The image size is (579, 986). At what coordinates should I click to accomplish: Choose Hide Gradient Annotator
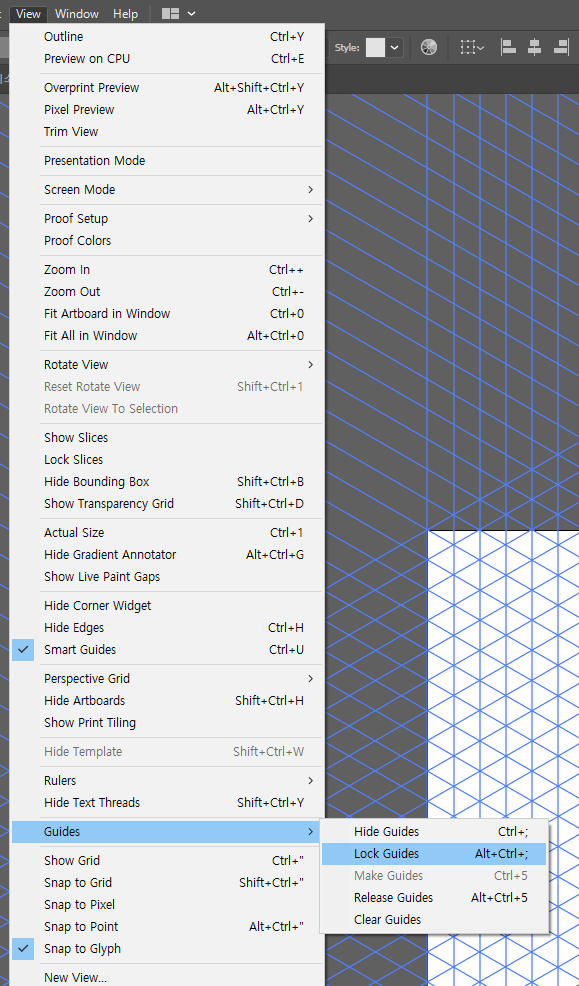[x=168, y=555]
